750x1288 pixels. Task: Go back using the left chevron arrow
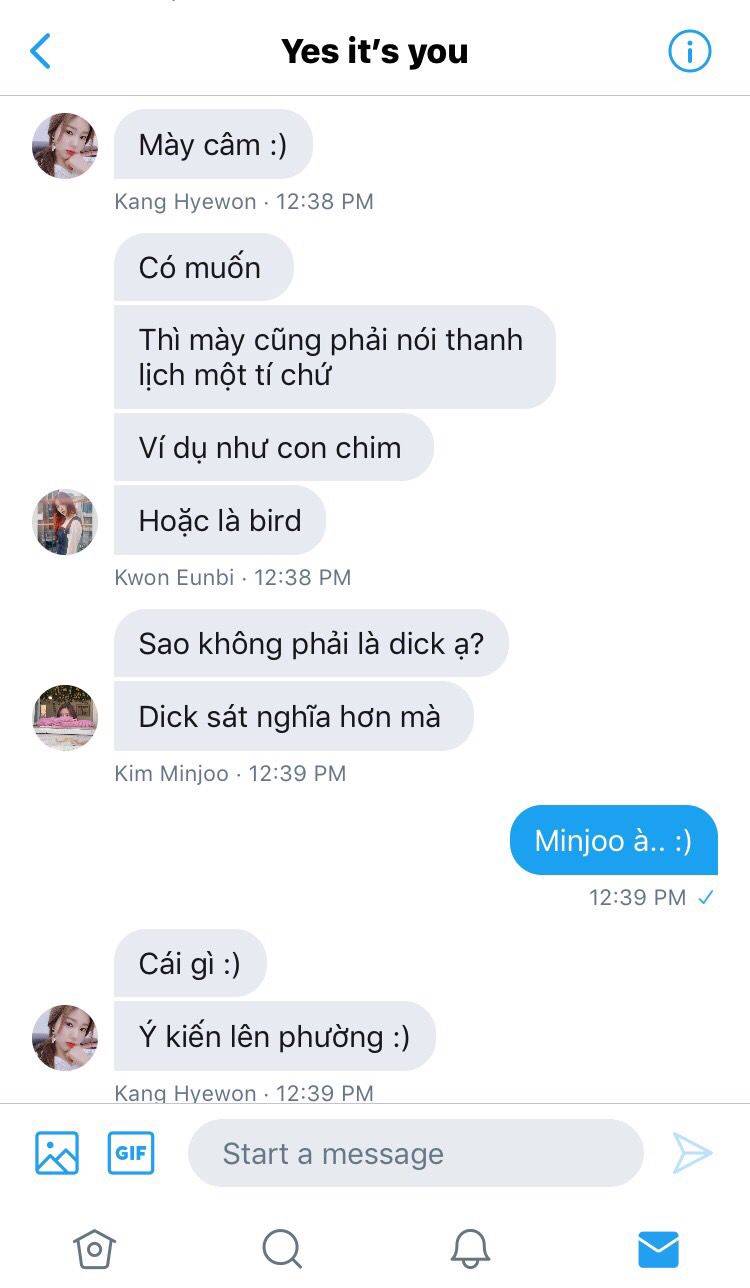point(40,51)
